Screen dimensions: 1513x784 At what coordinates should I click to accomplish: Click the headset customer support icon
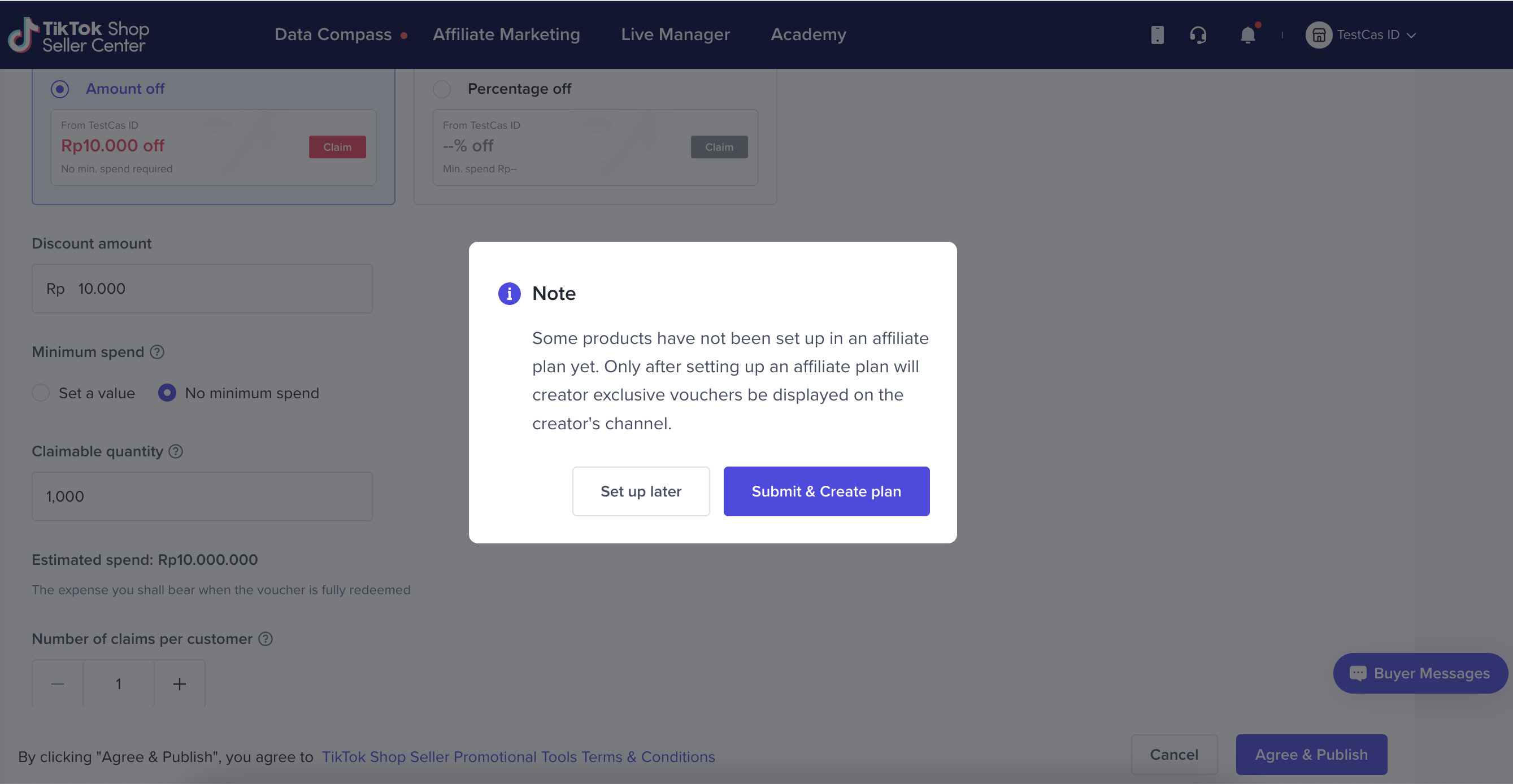[1198, 35]
